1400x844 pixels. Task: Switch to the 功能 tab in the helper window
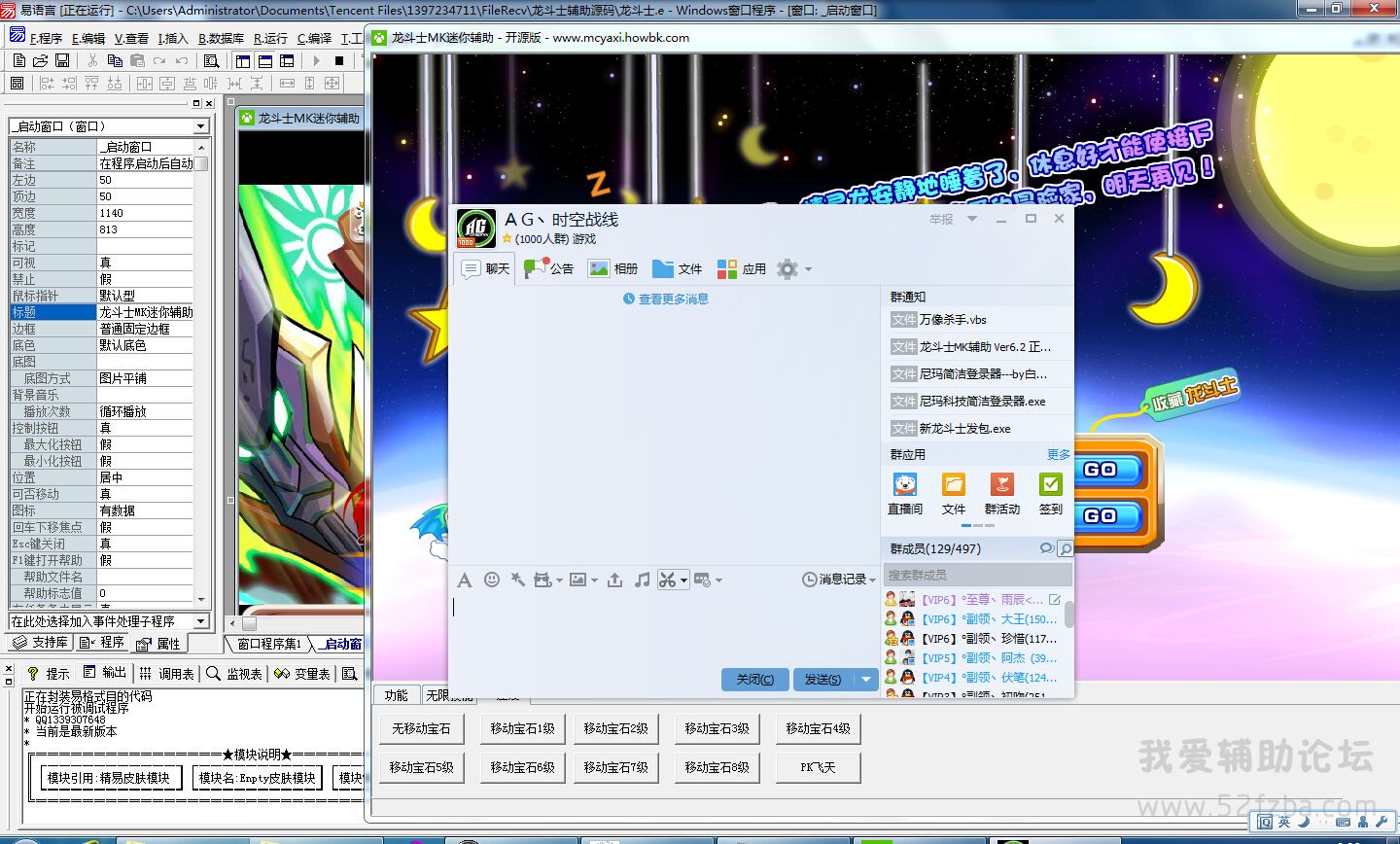pyautogui.click(x=396, y=695)
